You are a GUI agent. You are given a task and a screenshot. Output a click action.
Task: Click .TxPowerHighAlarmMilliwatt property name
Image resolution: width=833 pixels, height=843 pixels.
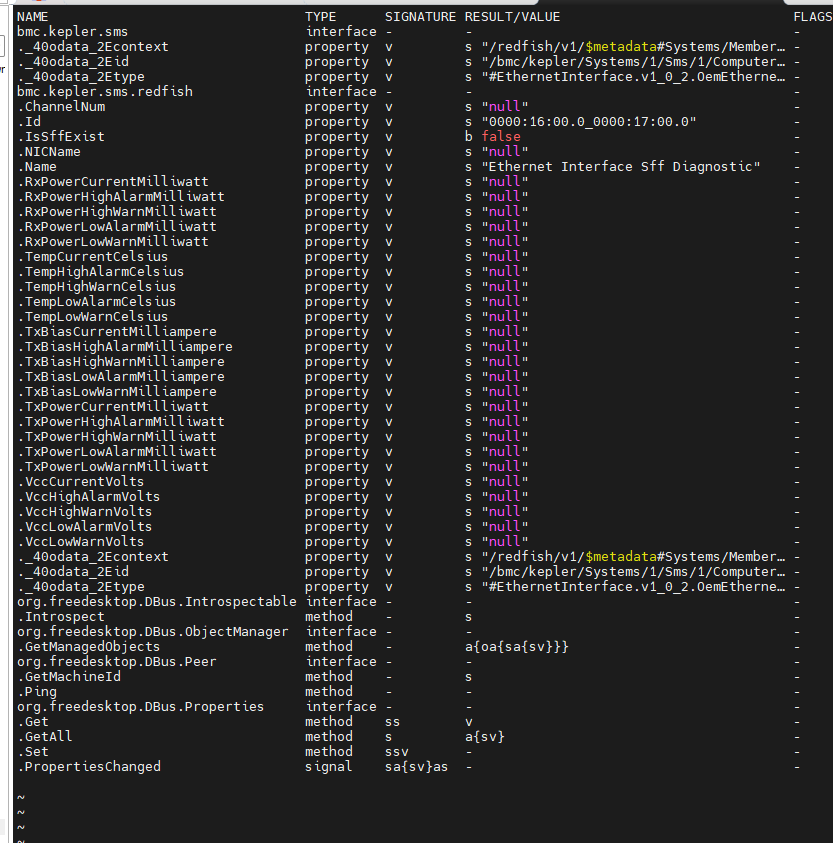(120, 422)
